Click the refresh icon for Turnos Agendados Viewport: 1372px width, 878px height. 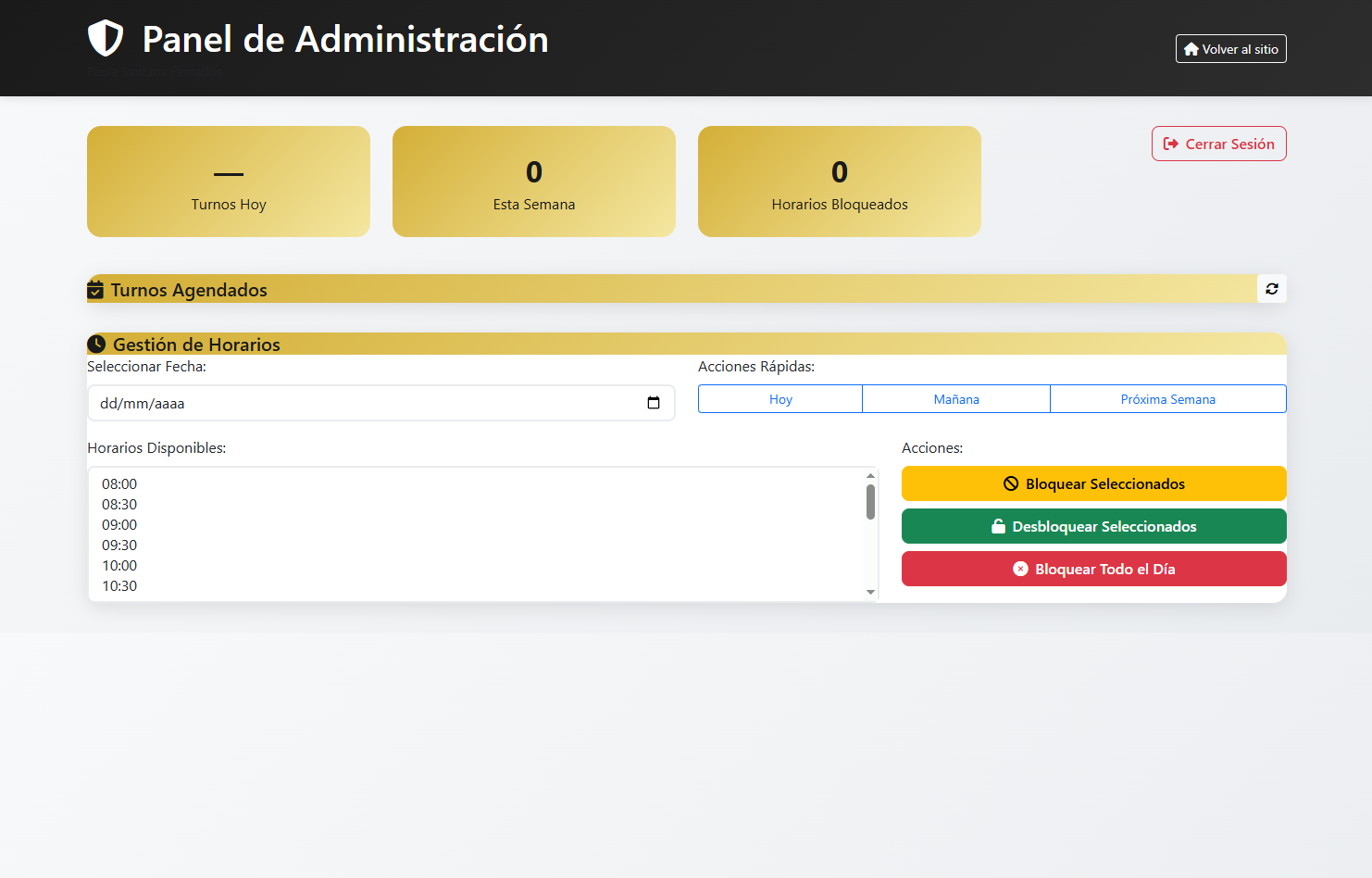(1271, 289)
